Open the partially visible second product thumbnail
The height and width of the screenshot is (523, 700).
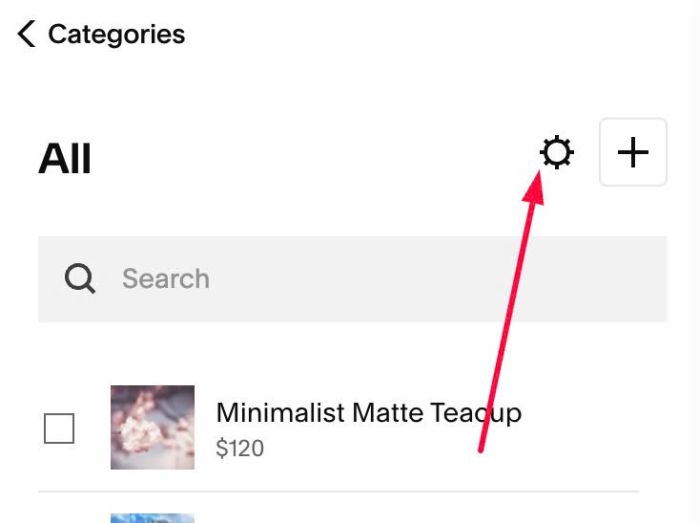click(153, 518)
